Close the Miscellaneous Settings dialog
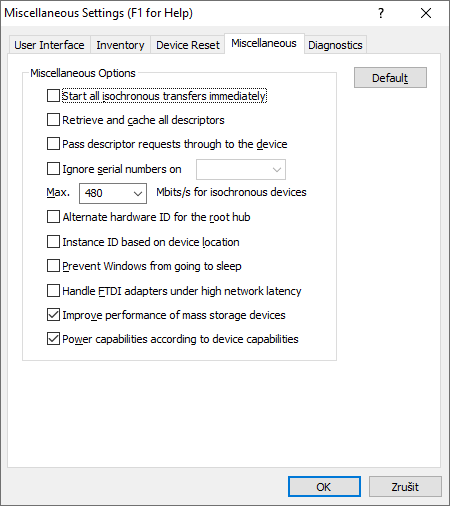The height and width of the screenshot is (506, 450). (426, 13)
